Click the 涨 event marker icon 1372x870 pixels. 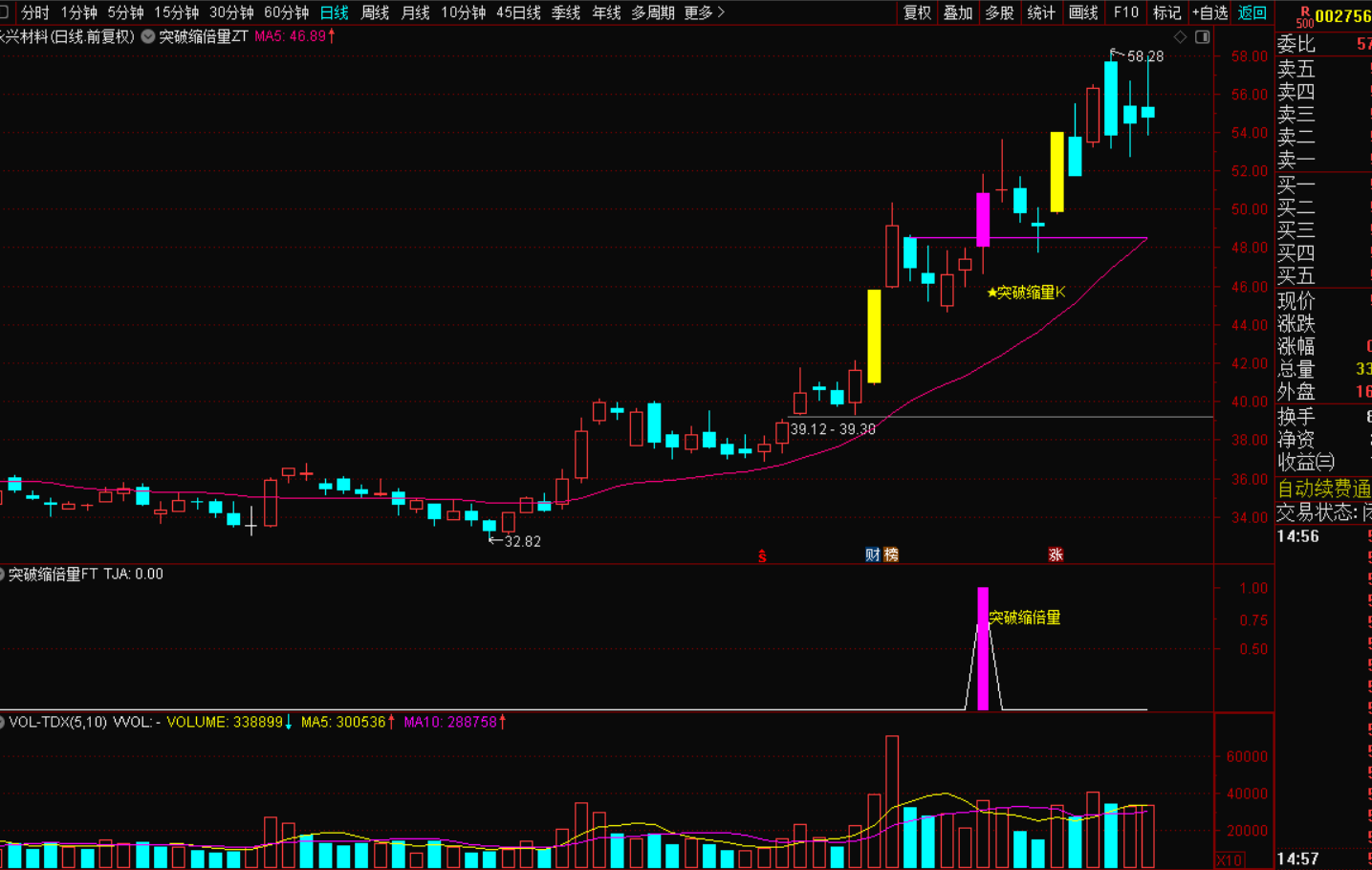click(1056, 555)
